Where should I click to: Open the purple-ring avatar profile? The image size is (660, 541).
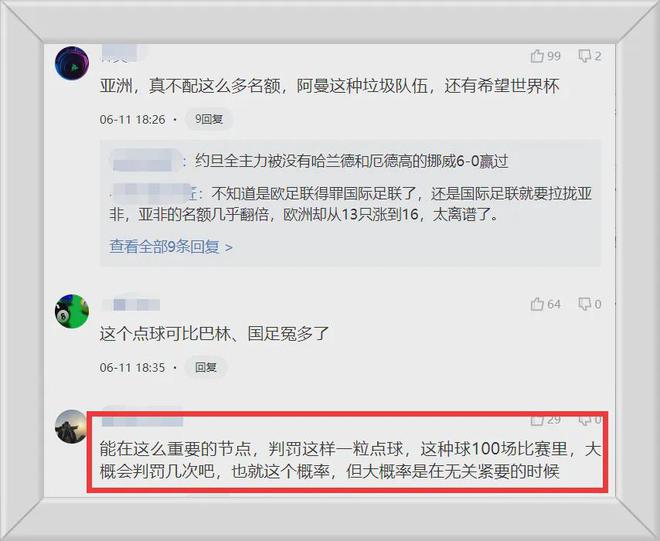[72, 63]
